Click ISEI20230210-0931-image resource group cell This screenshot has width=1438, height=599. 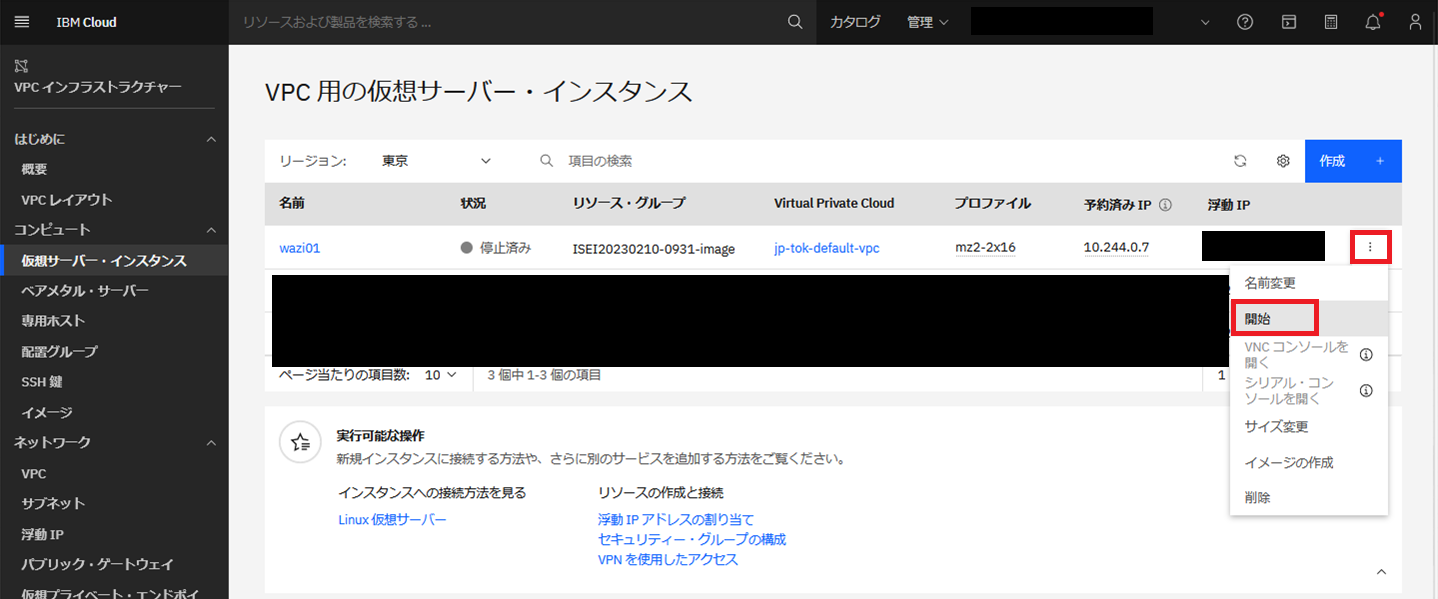[654, 248]
